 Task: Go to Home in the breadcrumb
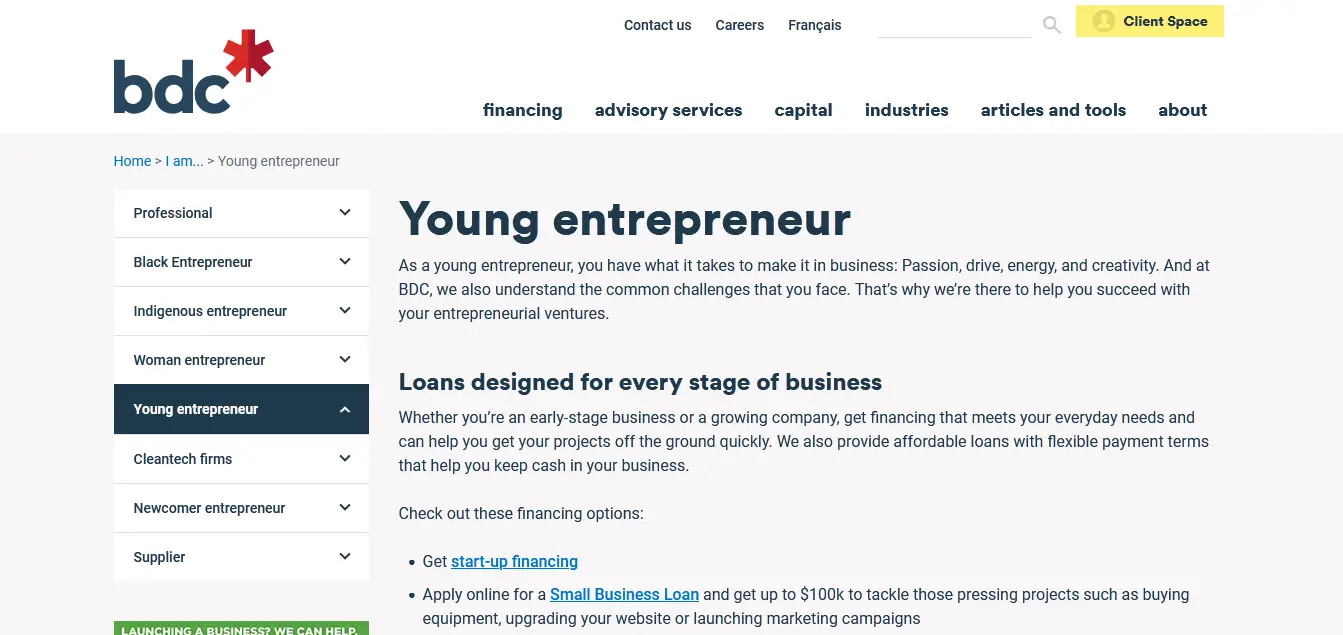click(x=132, y=161)
